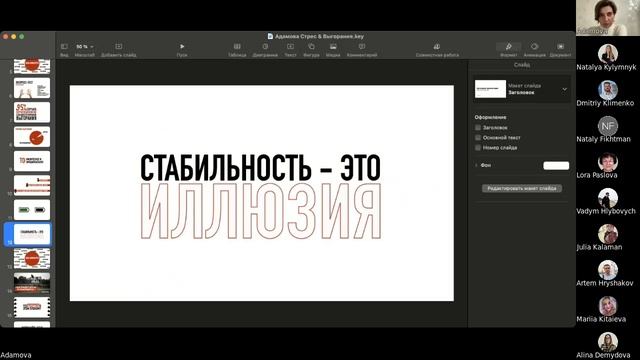Click the green full-screen window button

tap(22, 36)
